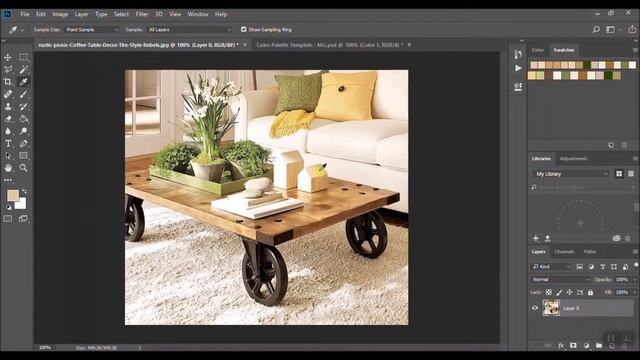Select the Blur tool
The image size is (640, 360).
8,131
